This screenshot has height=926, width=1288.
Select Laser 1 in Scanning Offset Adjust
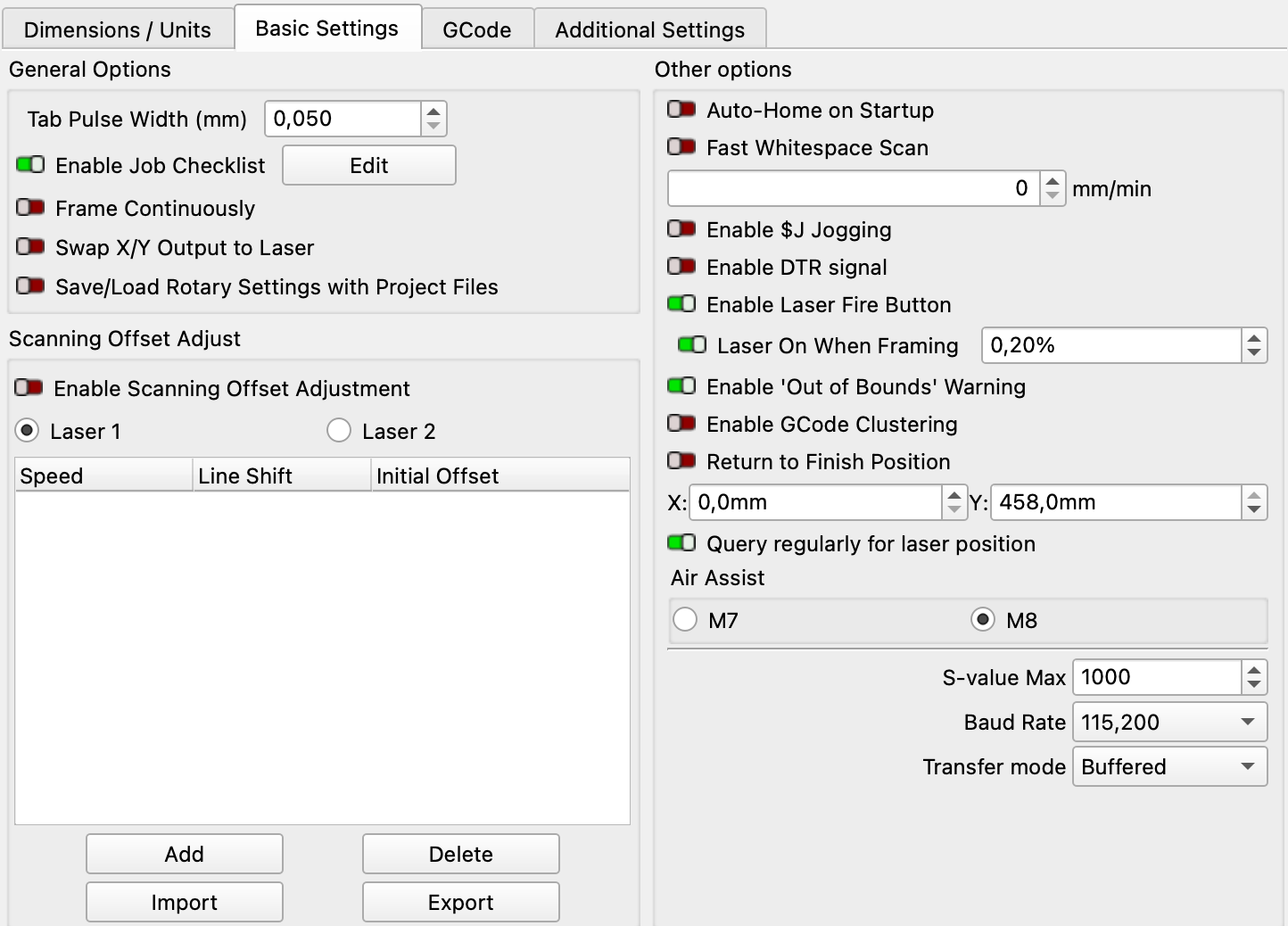pyautogui.click(x=27, y=430)
